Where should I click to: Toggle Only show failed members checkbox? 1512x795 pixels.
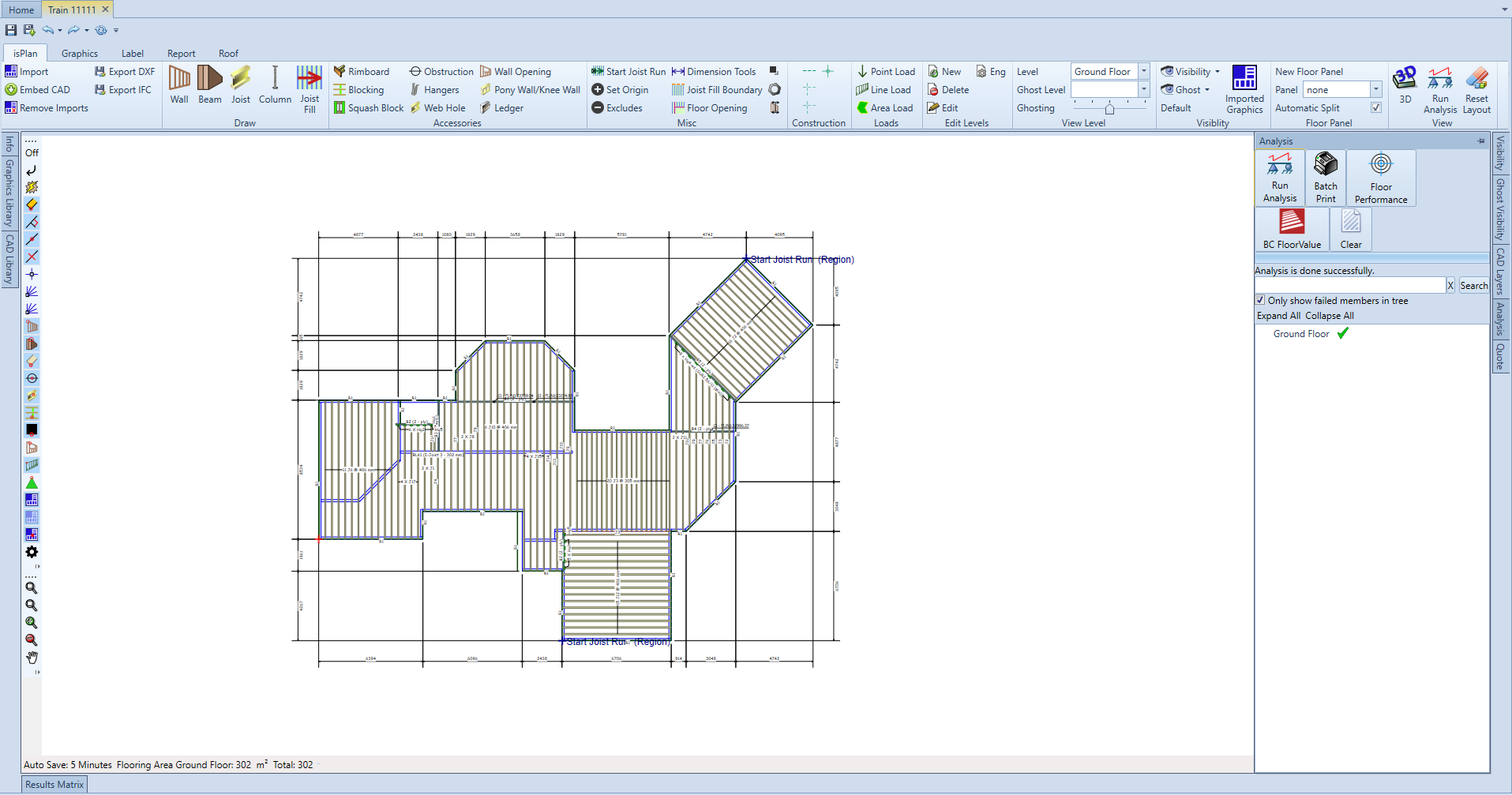pos(1260,300)
